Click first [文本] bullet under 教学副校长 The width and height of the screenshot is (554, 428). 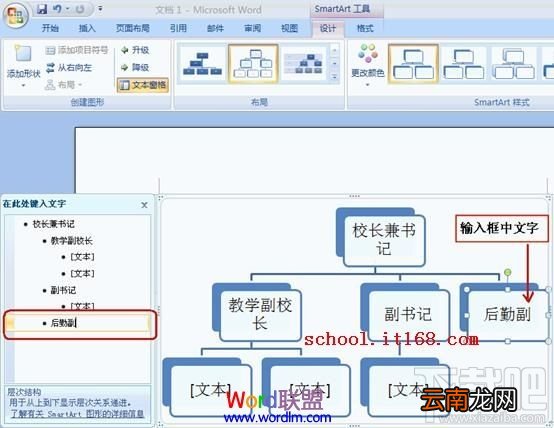click(82, 257)
